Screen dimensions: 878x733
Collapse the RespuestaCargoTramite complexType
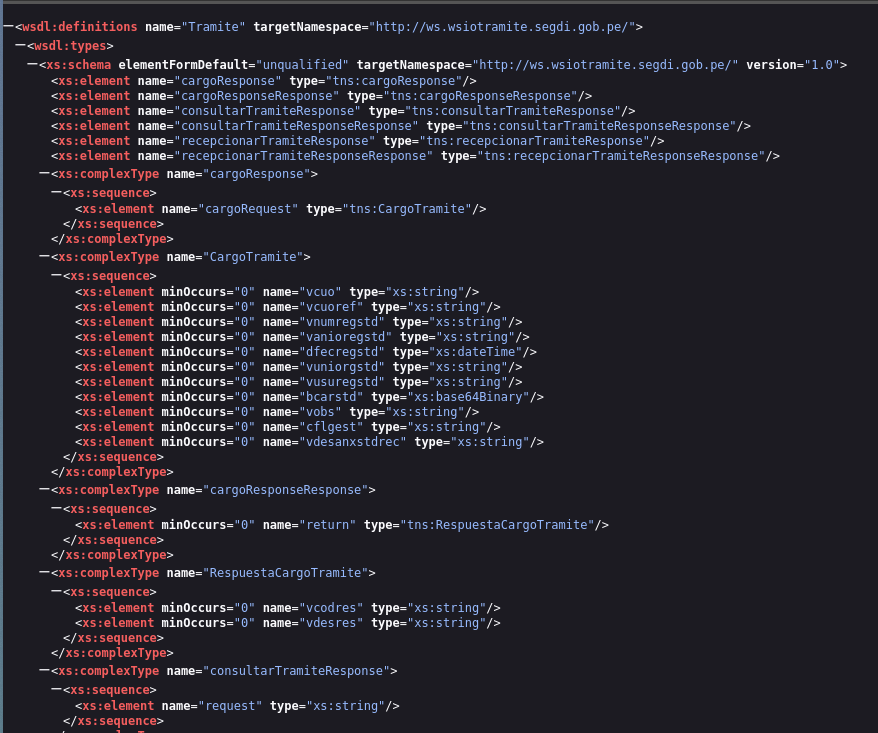coord(44,572)
